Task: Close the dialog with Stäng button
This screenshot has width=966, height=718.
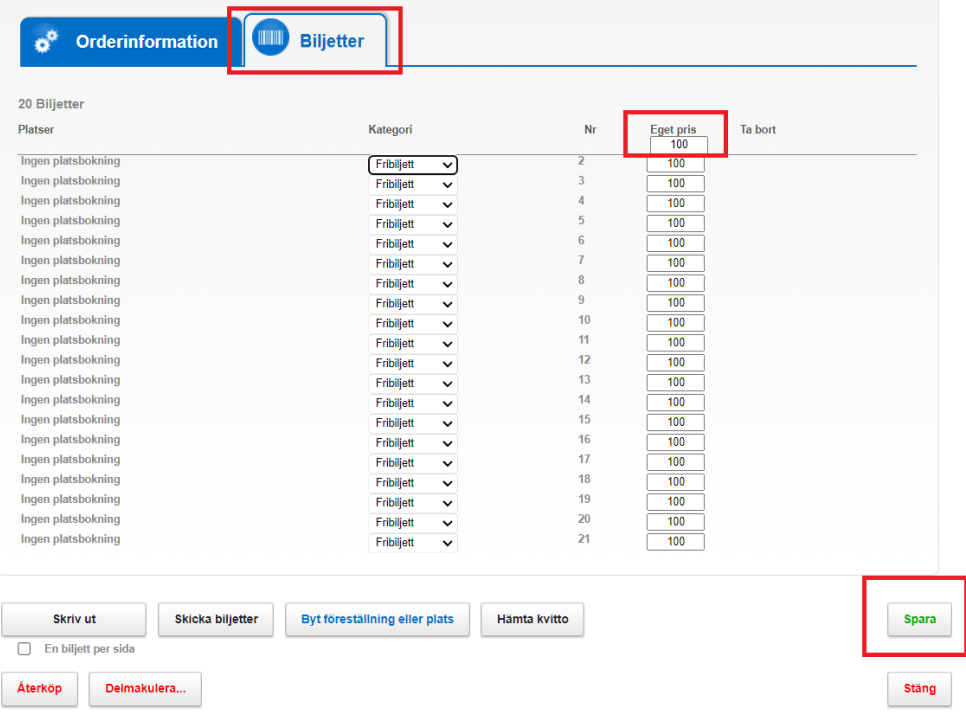Action: (x=919, y=688)
